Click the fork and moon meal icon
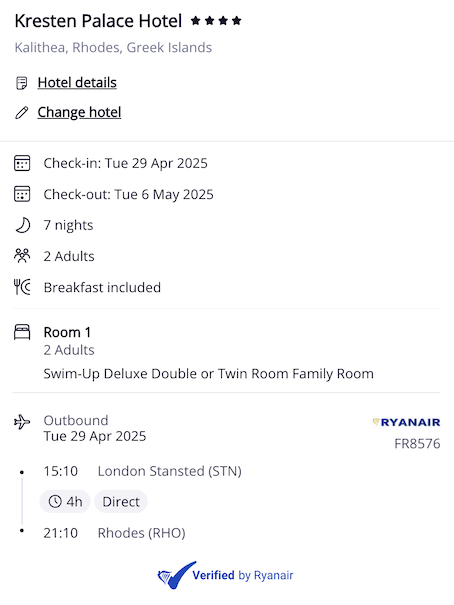This screenshot has width=454, height=605. point(22,287)
